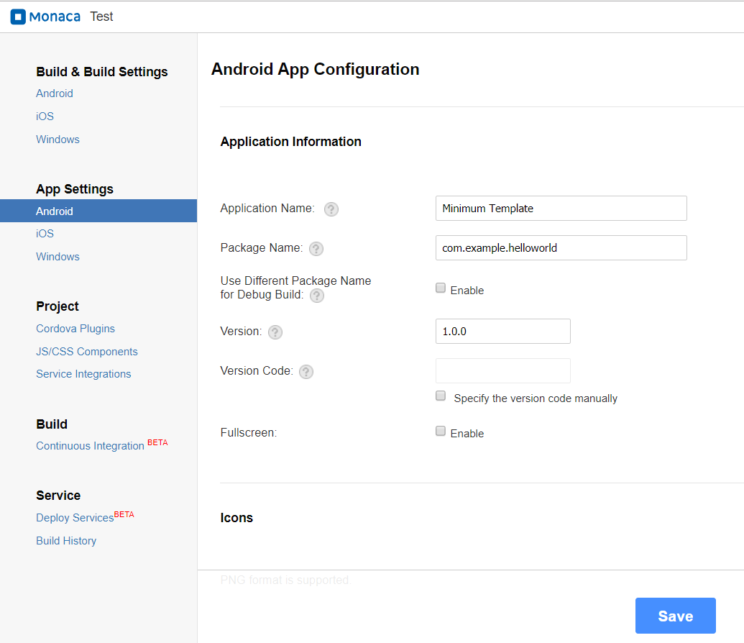Enable the Fullscreen checkbox
Image resolution: width=744 pixels, height=643 pixels.
(x=440, y=431)
